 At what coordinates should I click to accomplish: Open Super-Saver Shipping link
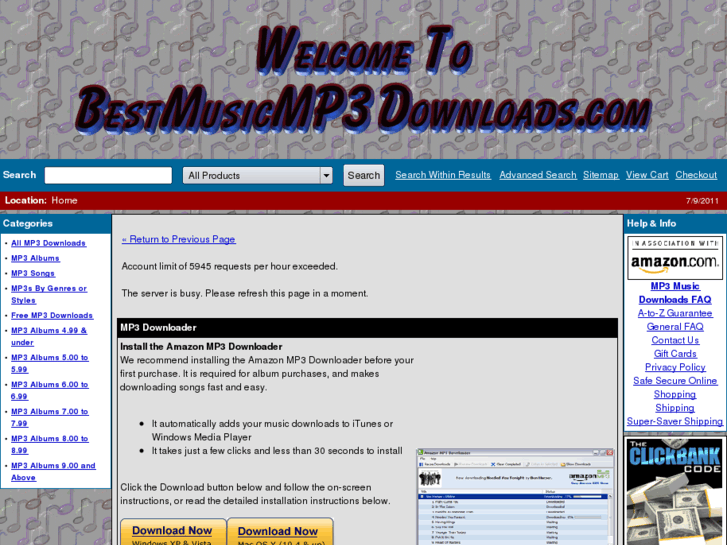pos(675,421)
